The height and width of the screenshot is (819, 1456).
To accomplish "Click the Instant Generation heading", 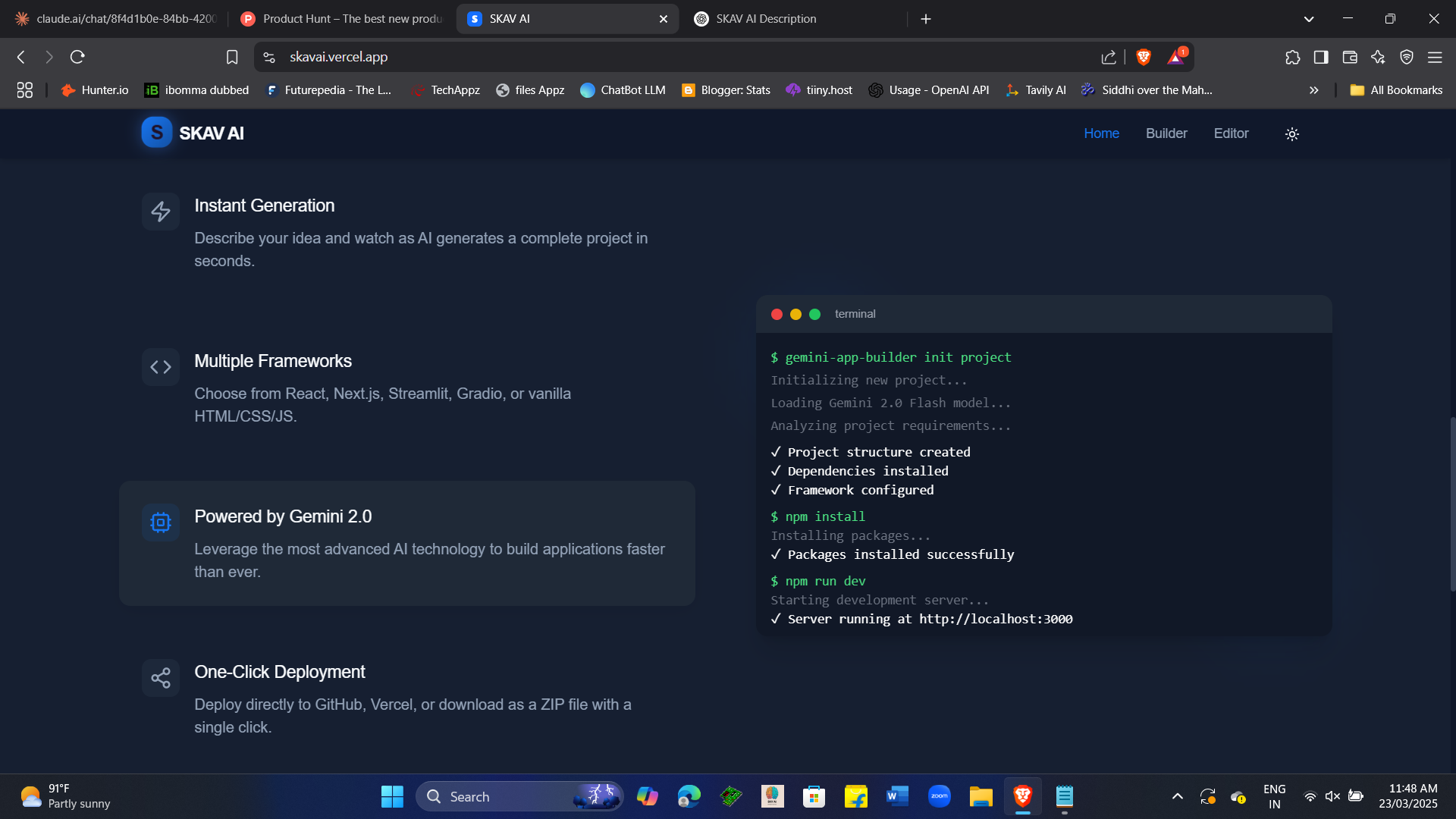I will tap(264, 206).
